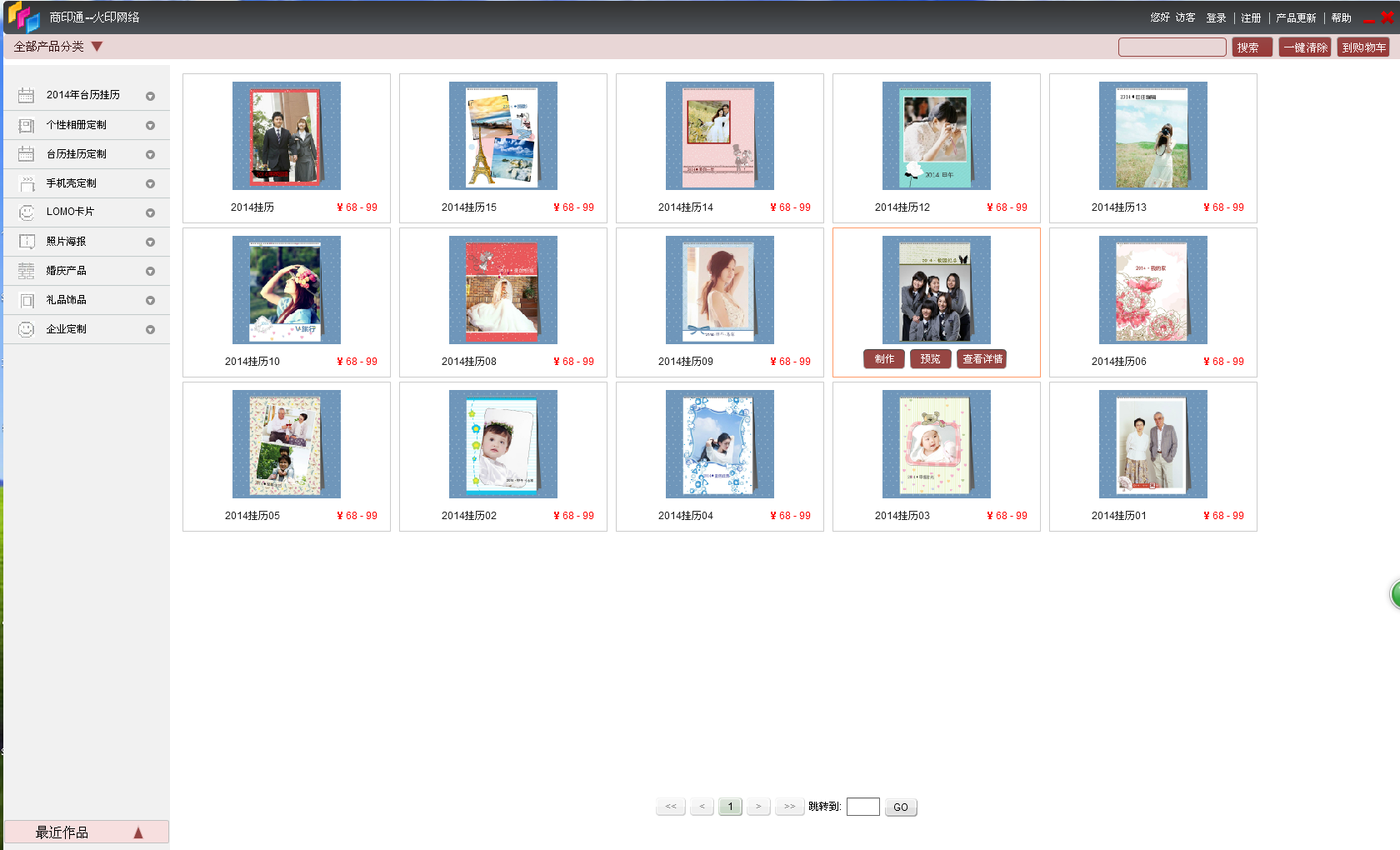Expand the 婚庆产品 category arrow
The image size is (1400, 850).
(x=150, y=272)
